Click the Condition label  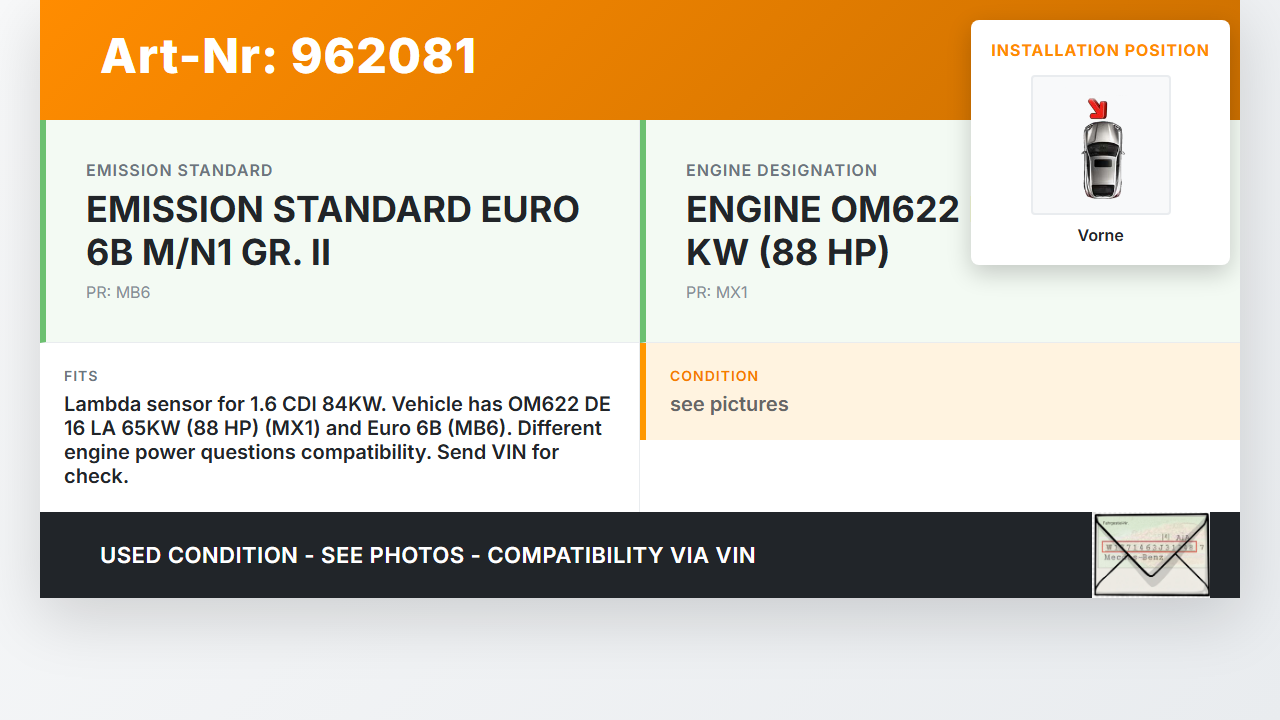pos(714,376)
